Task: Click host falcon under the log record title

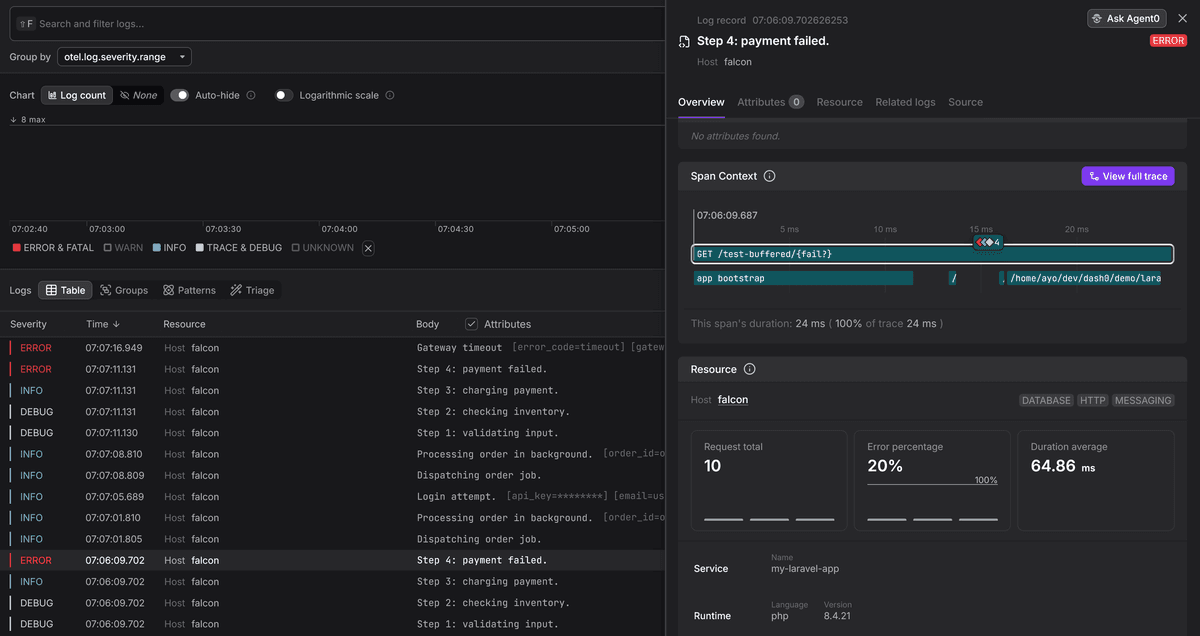Action: click(x=738, y=62)
